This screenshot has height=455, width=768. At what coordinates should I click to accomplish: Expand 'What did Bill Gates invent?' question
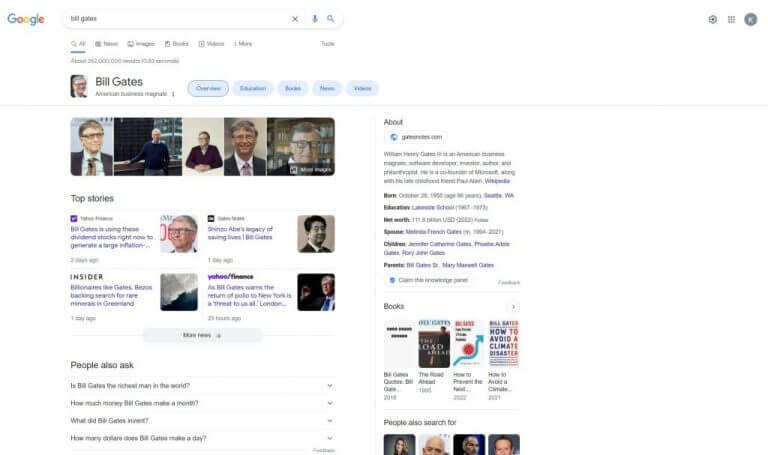[x=202, y=421]
